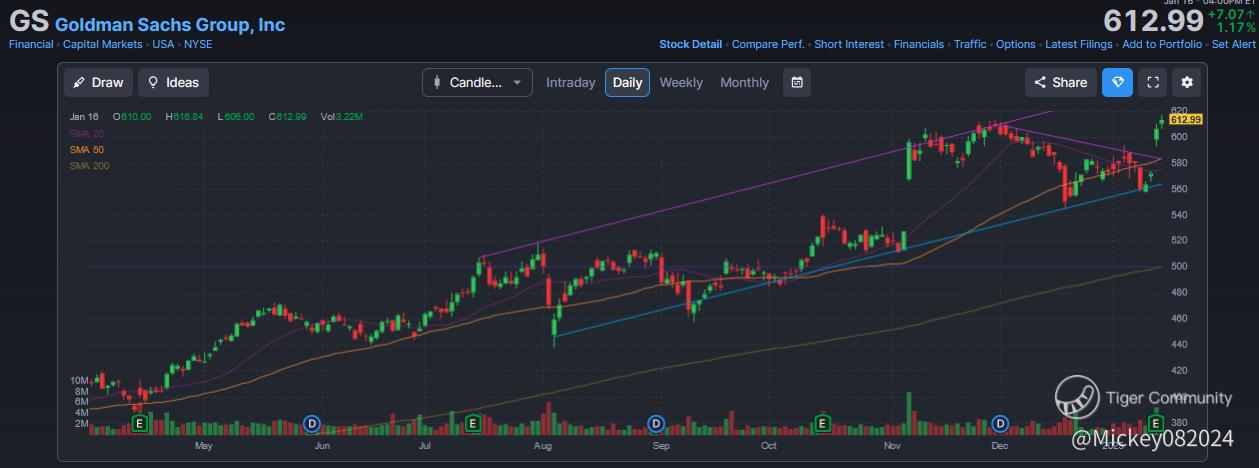This screenshot has height=468, width=1259.
Task: Click the 612.99 price tag on axis
Action: click(1186, 119)
